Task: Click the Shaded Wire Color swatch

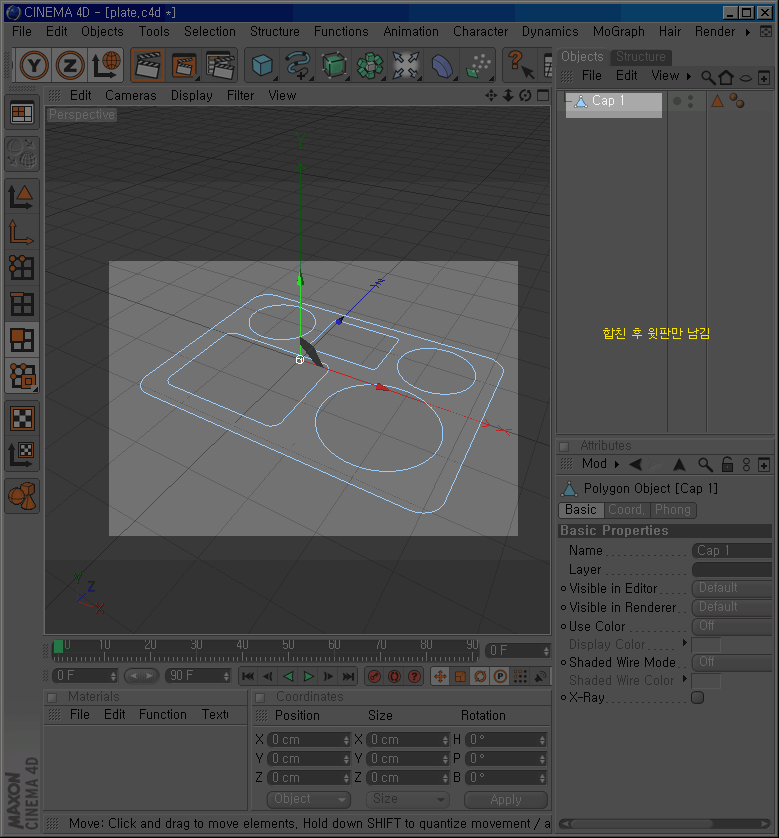Action: (706, 681)
